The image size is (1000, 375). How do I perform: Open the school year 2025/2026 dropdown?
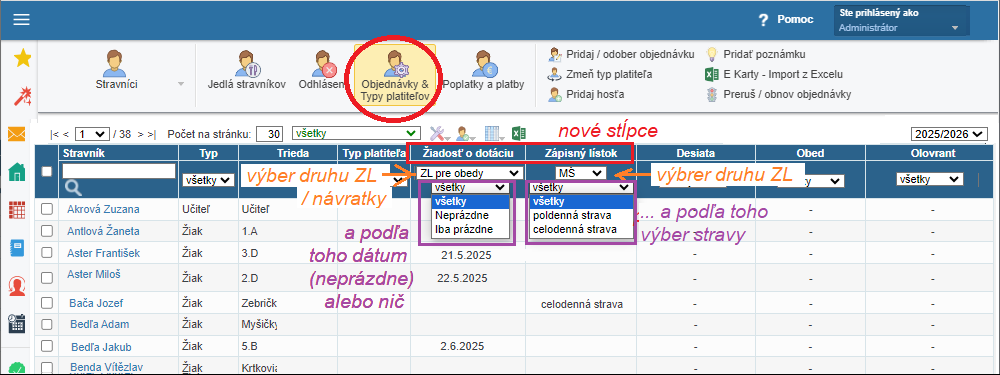point(950,134)
